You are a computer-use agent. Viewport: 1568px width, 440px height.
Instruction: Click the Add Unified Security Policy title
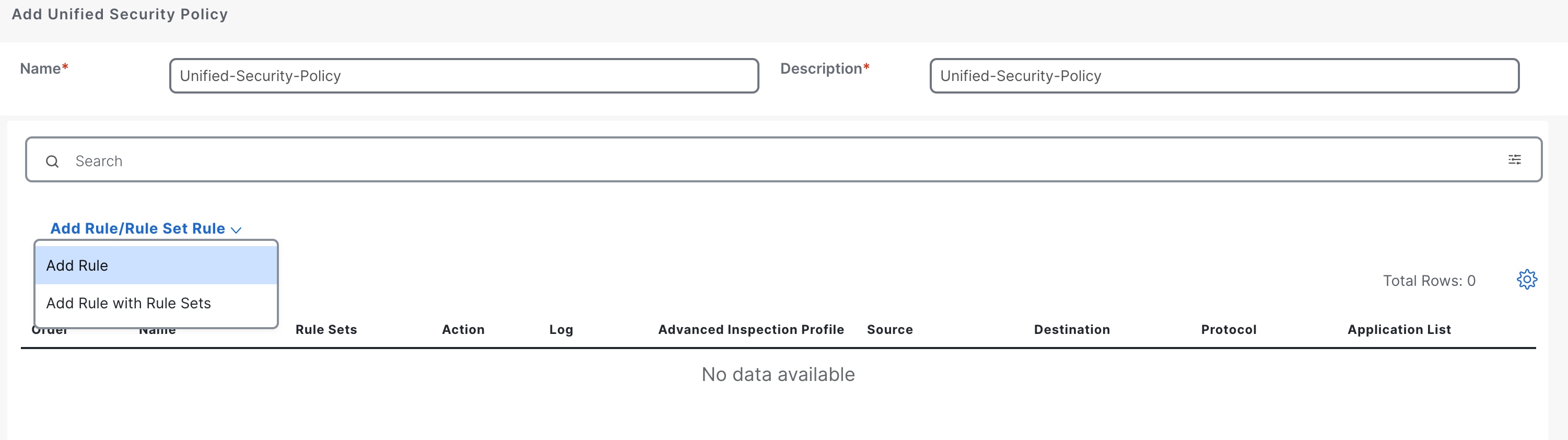pos(120,15)
